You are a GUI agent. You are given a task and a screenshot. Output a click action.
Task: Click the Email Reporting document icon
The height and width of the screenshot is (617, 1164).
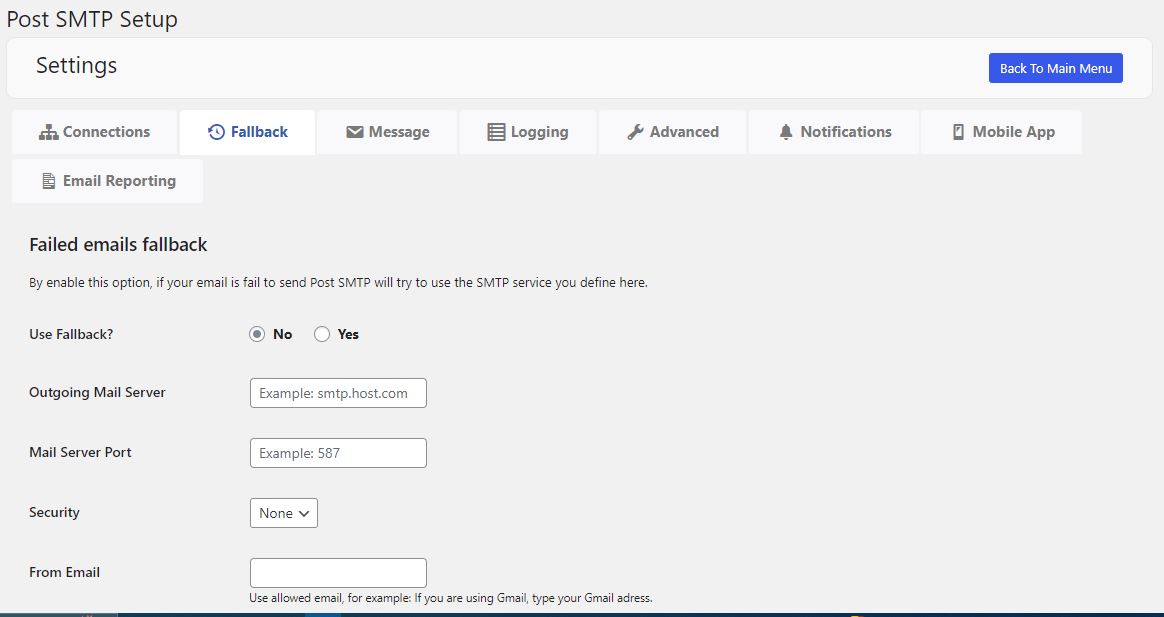coord(48,181)
